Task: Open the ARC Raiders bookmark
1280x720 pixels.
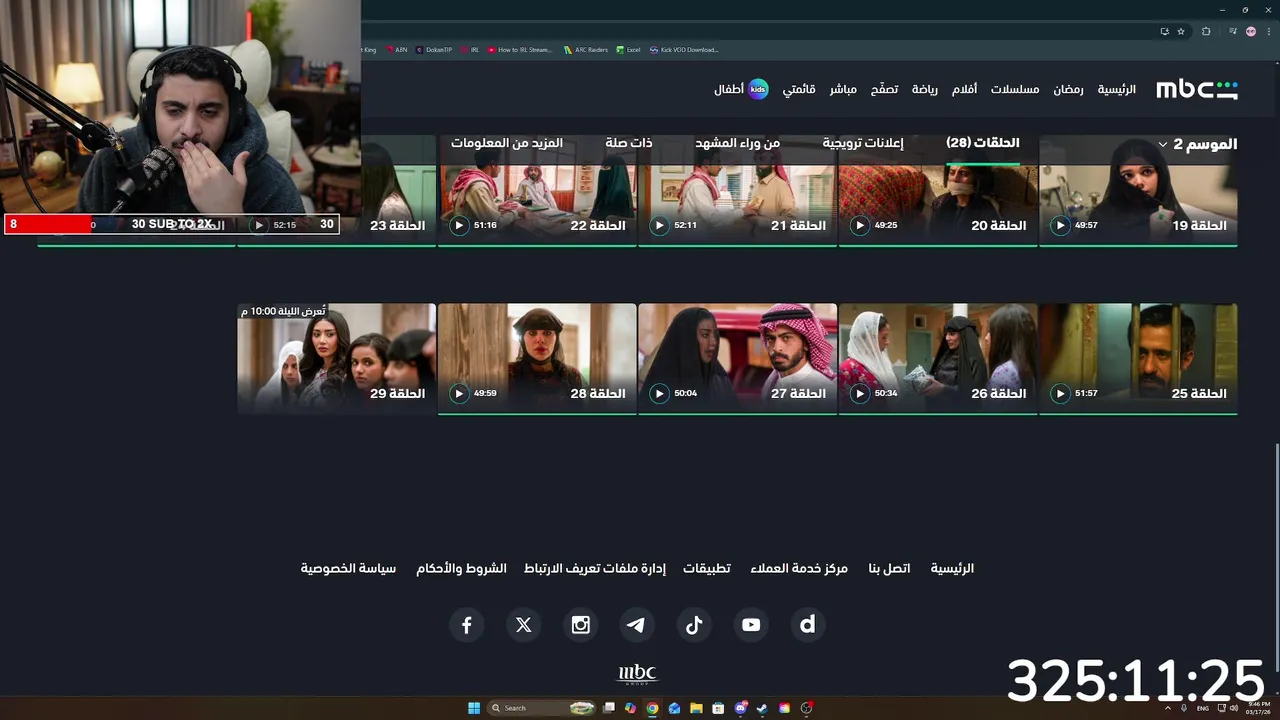Action: [586, 49]
